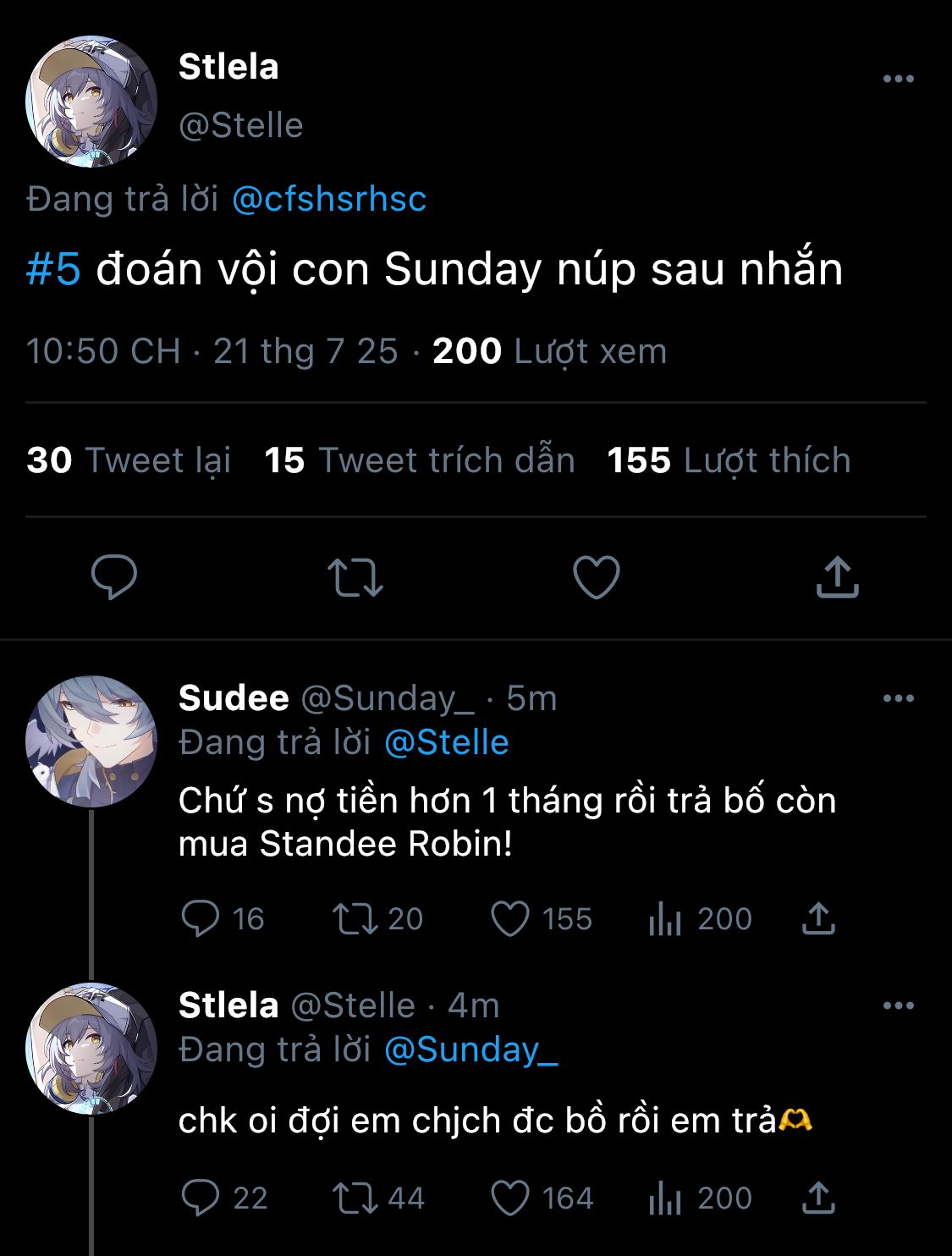View analytics of Sudee's reply
This screenshot has height=1256, width=952.
[665, 918]
